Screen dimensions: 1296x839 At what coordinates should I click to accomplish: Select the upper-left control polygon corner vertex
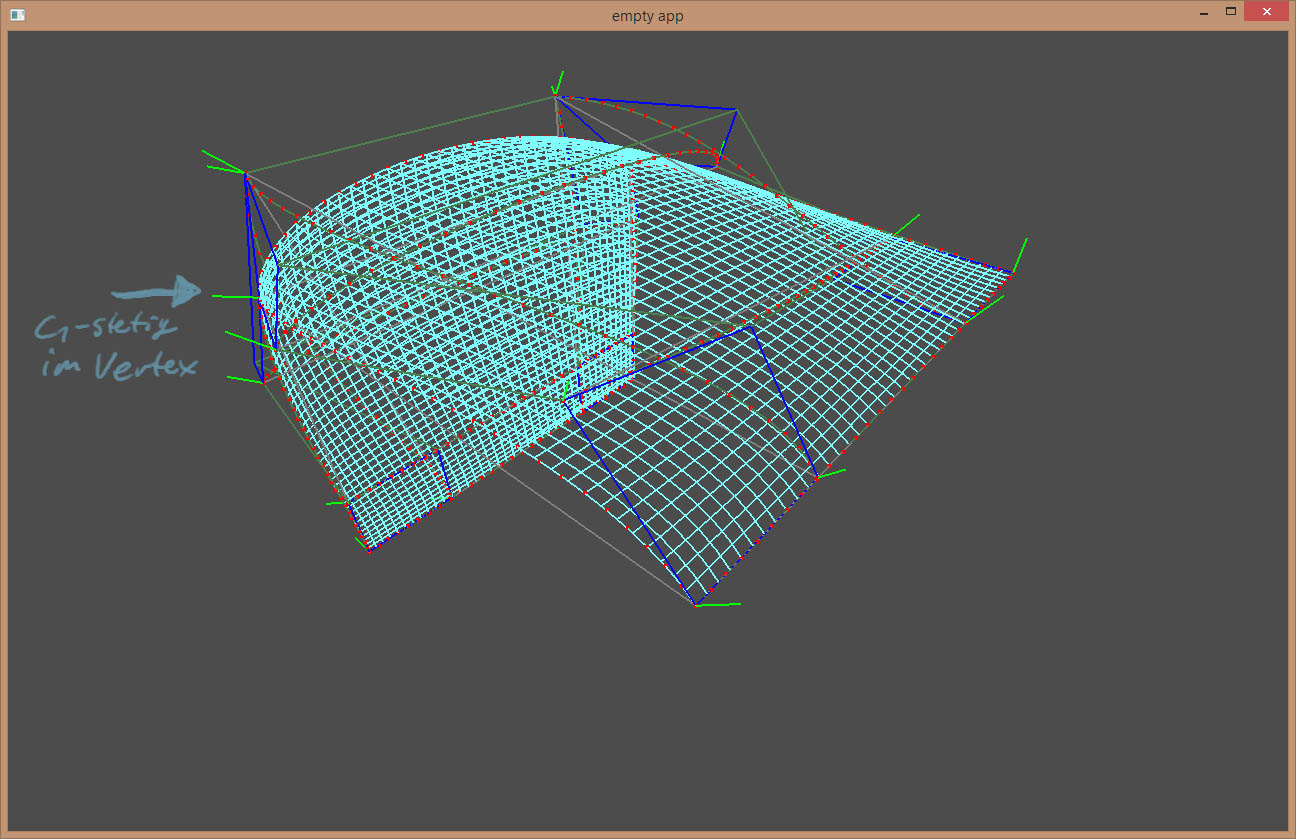(244, 174)
